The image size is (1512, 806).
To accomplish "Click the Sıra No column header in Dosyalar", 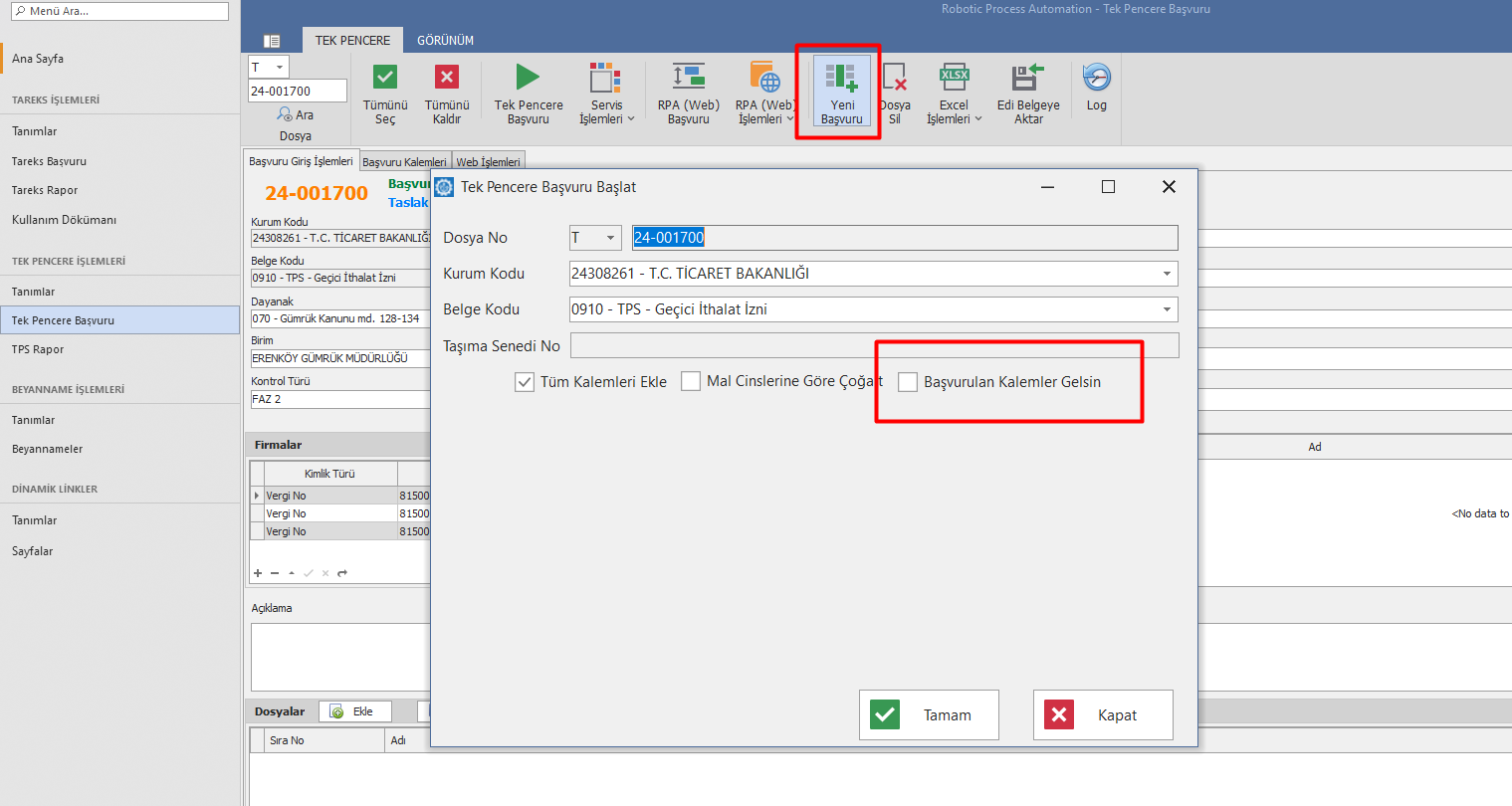I will [x=324, y=740].
